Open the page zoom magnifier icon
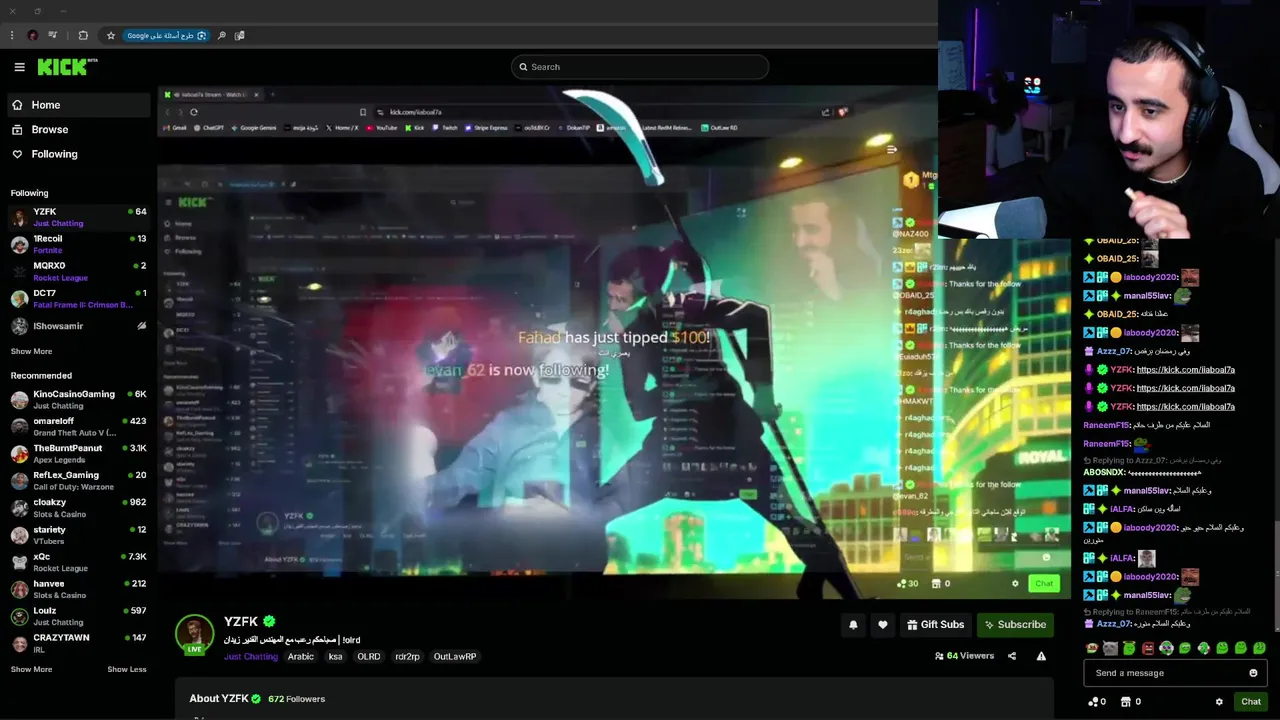 pos(222,35)
